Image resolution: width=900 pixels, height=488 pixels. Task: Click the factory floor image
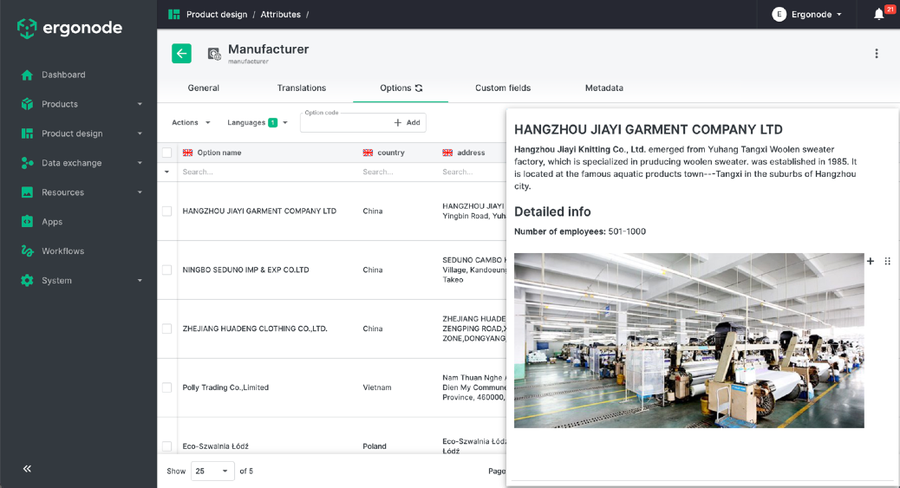click(x=689, y=340)
